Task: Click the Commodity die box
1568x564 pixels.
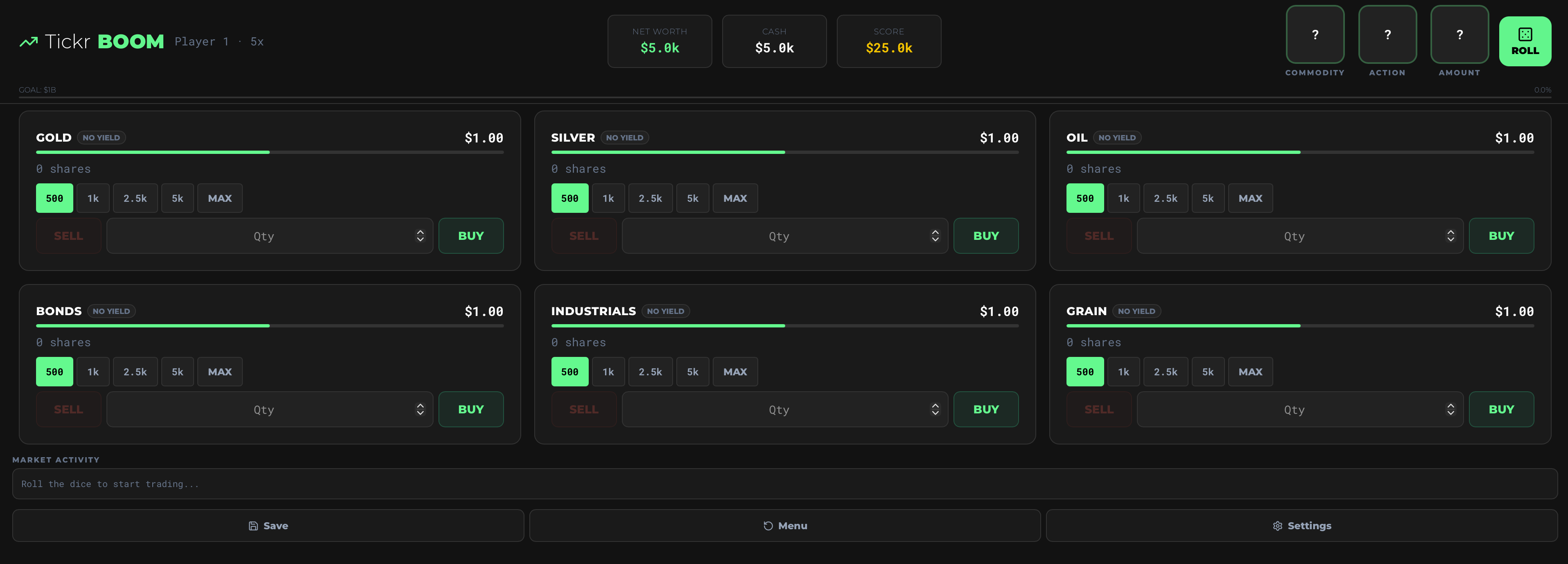Action: click(x=1315, y=35)
